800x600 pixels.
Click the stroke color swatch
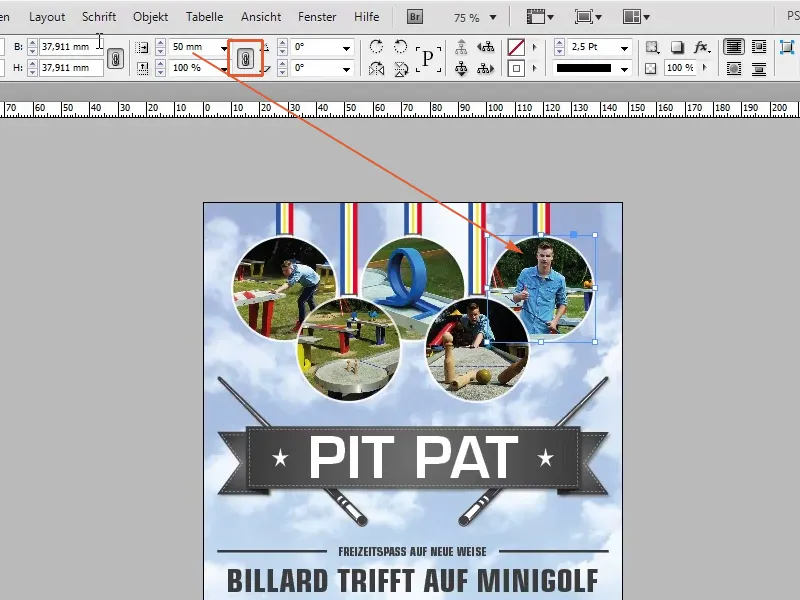tap(516, 68)
